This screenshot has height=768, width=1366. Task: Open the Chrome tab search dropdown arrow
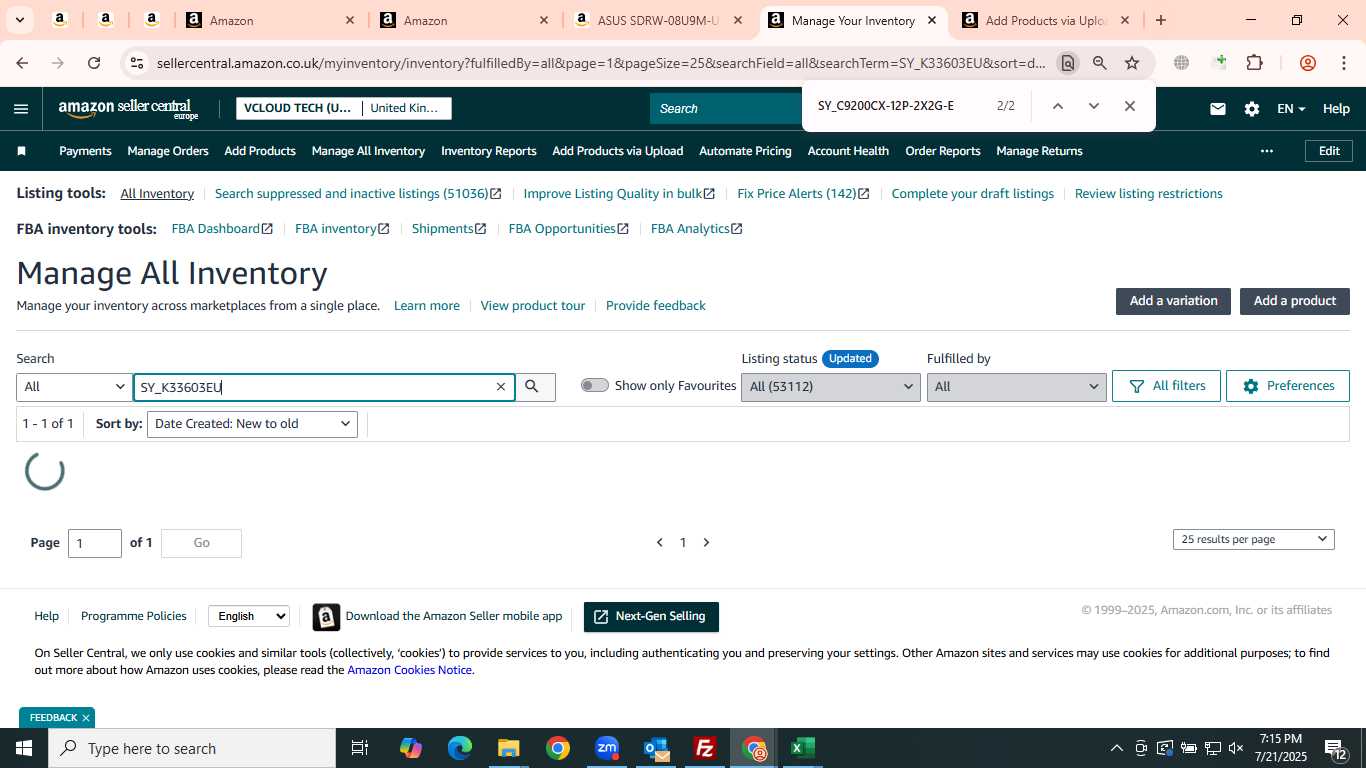19,20
